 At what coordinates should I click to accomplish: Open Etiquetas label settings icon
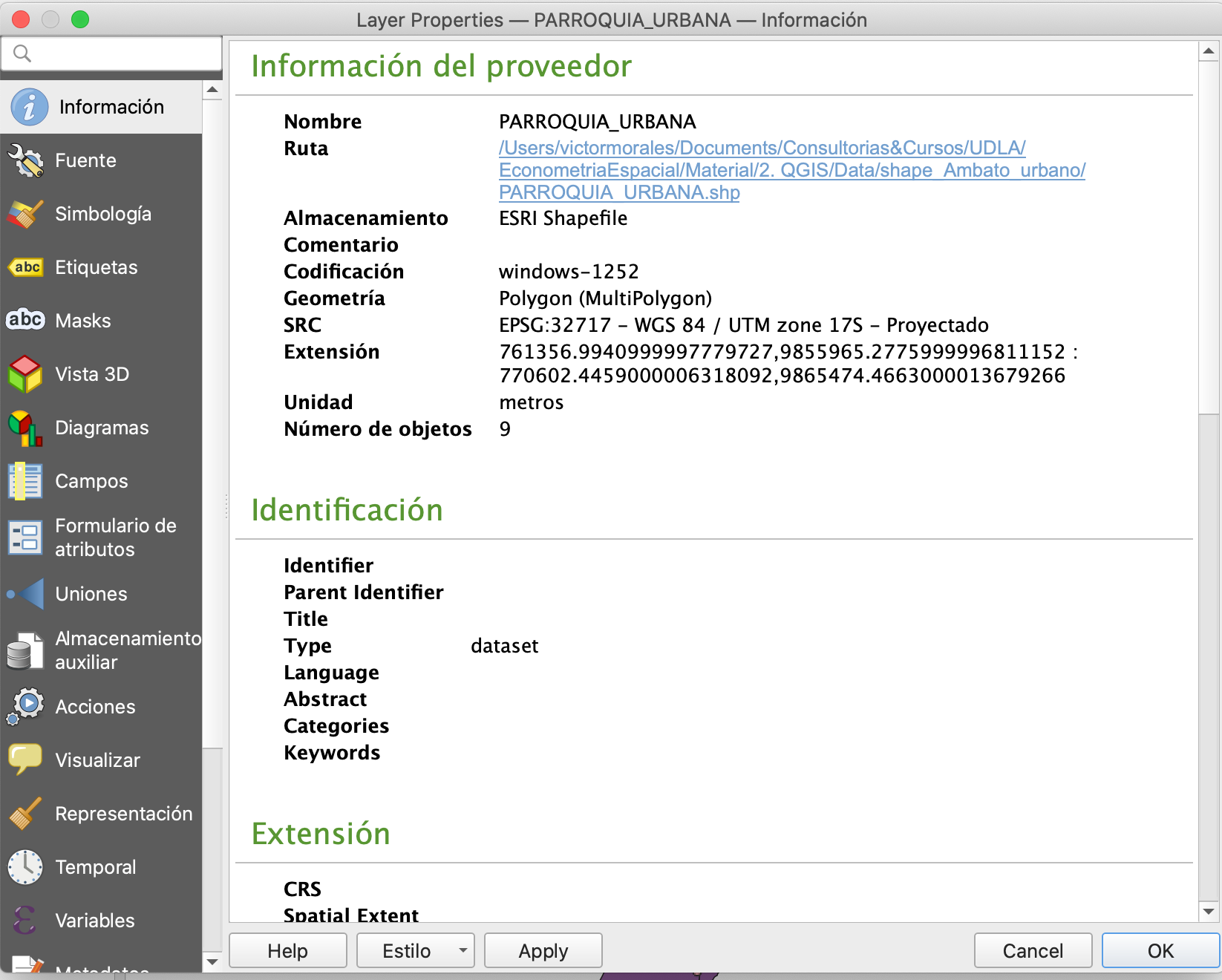tap(26, 268)
